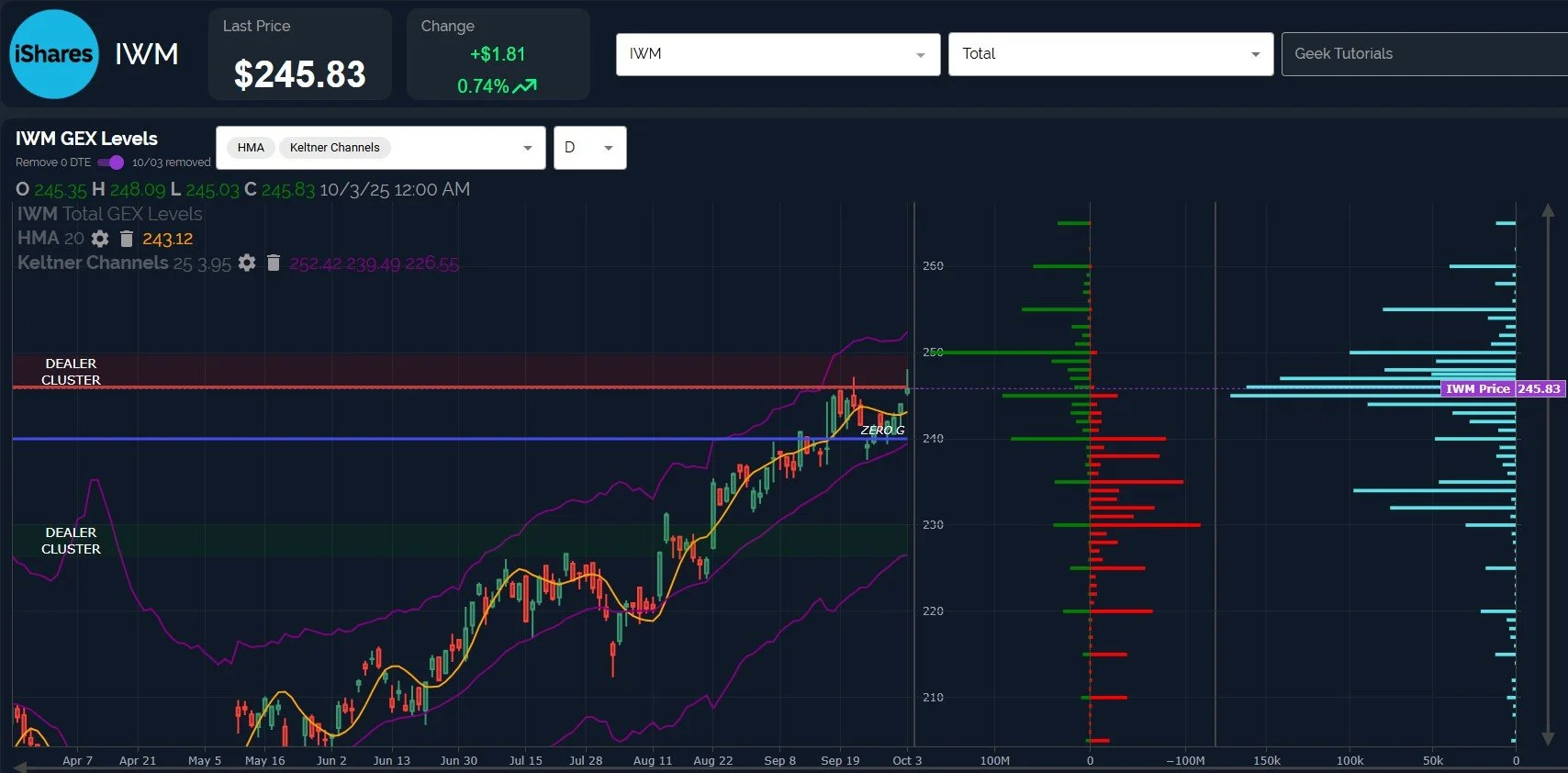Click the upper DEALER CLUSTER red label
1568x773 pixels.
tap(71, 372)
